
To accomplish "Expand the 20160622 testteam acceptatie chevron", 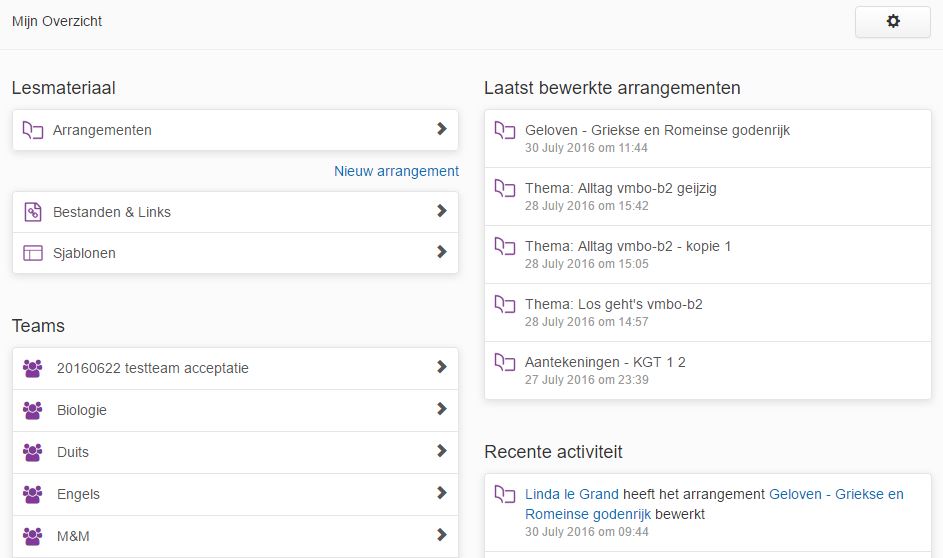I will pyautogui.click(x=441, y=367).
